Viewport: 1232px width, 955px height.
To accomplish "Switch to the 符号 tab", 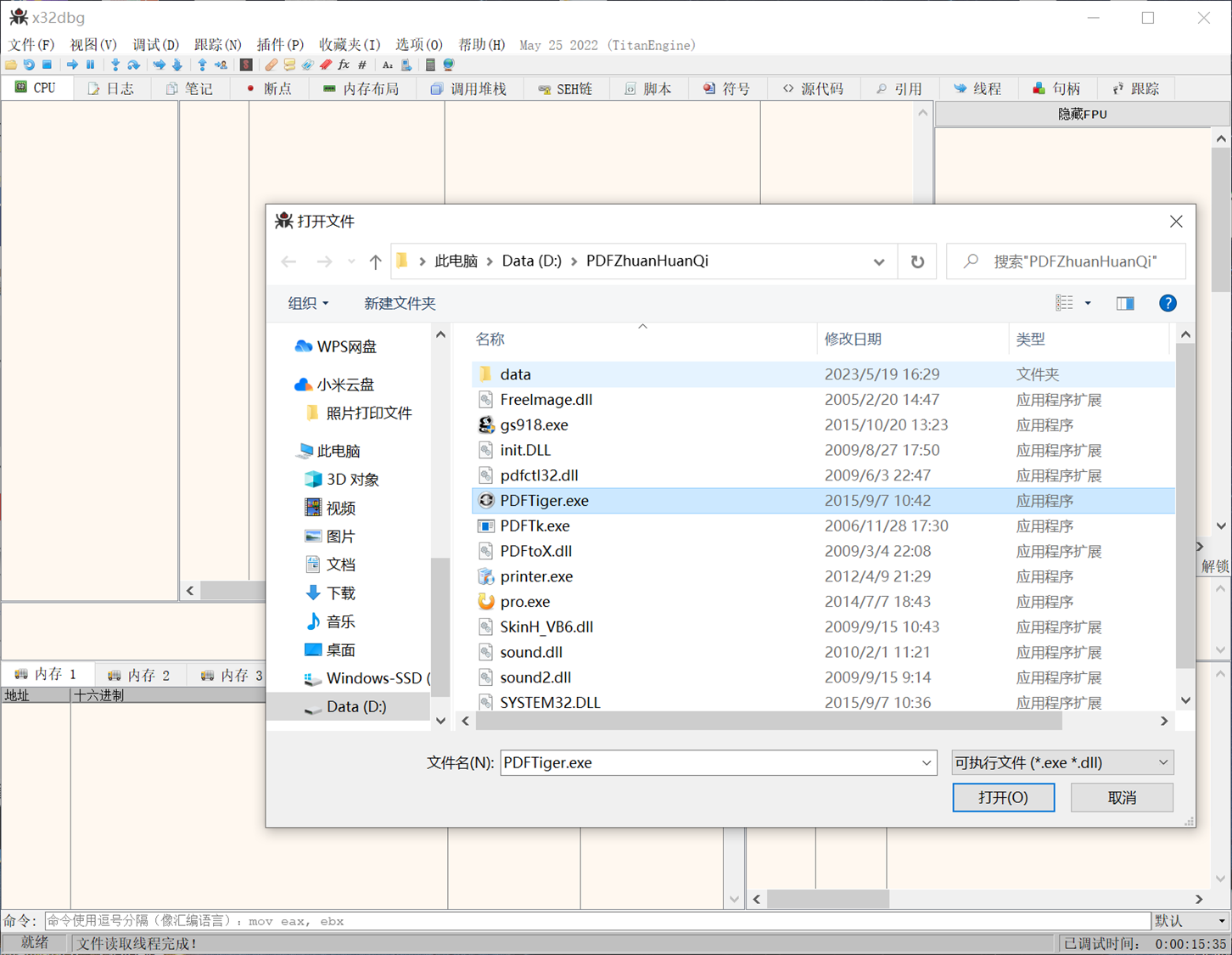I will (726, 88).
